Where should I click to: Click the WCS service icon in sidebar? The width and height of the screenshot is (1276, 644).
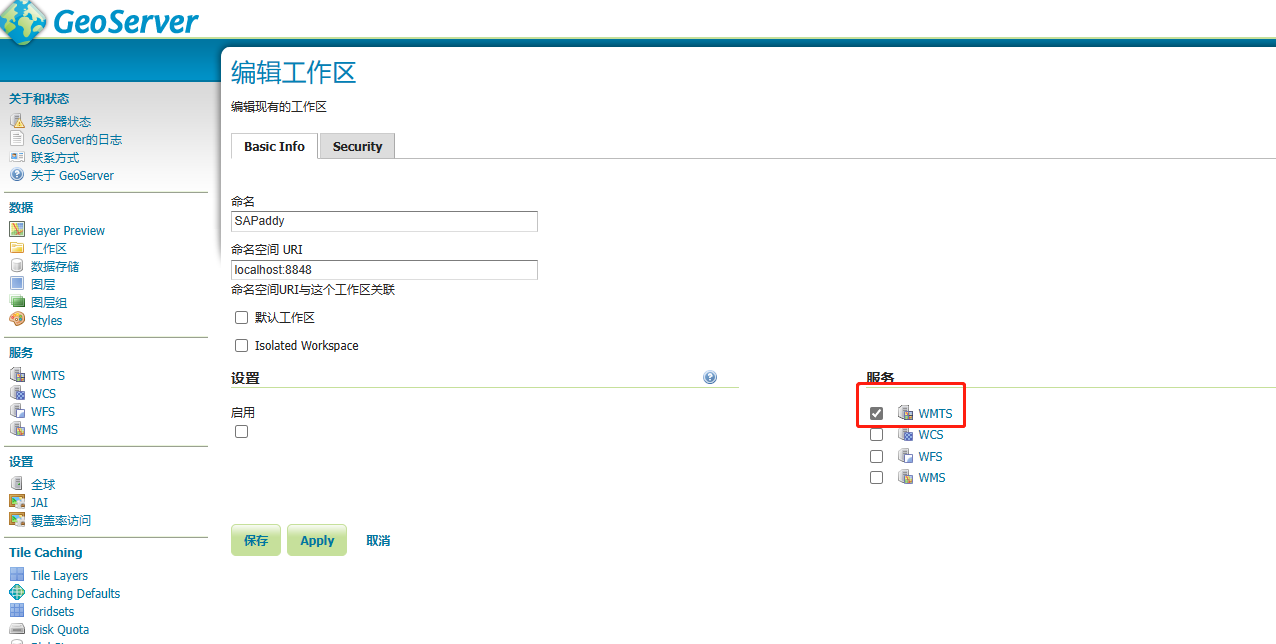[x=17, y=393]
